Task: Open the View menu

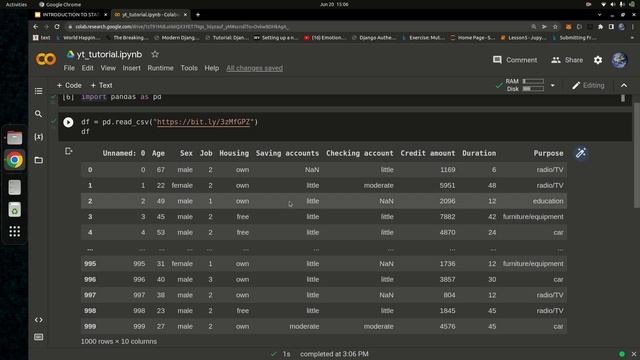Action: [108, 68]
